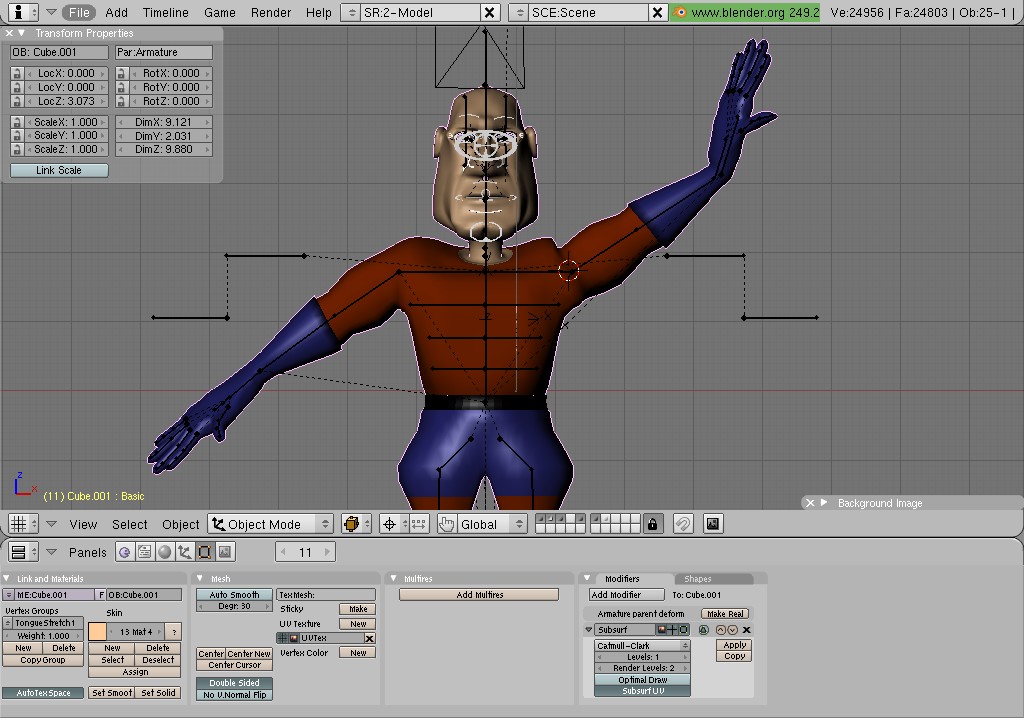1024x718 pixels.
Task: Toggle the Double Sided option
Action: tap(234, 683)
